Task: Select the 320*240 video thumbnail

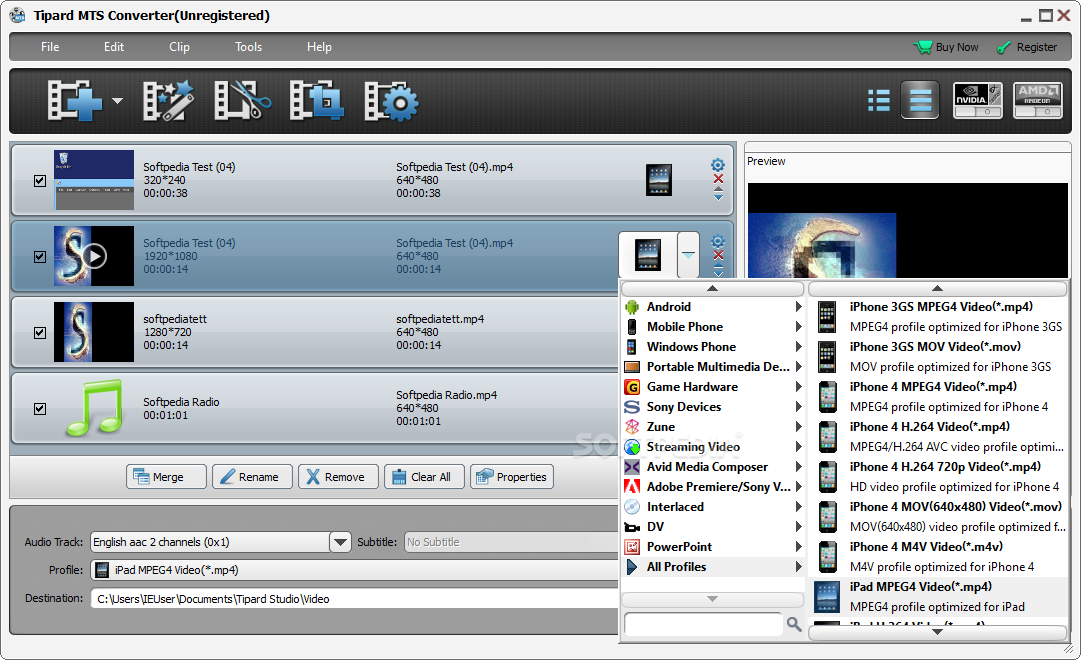Action: [x=94, y=180]
